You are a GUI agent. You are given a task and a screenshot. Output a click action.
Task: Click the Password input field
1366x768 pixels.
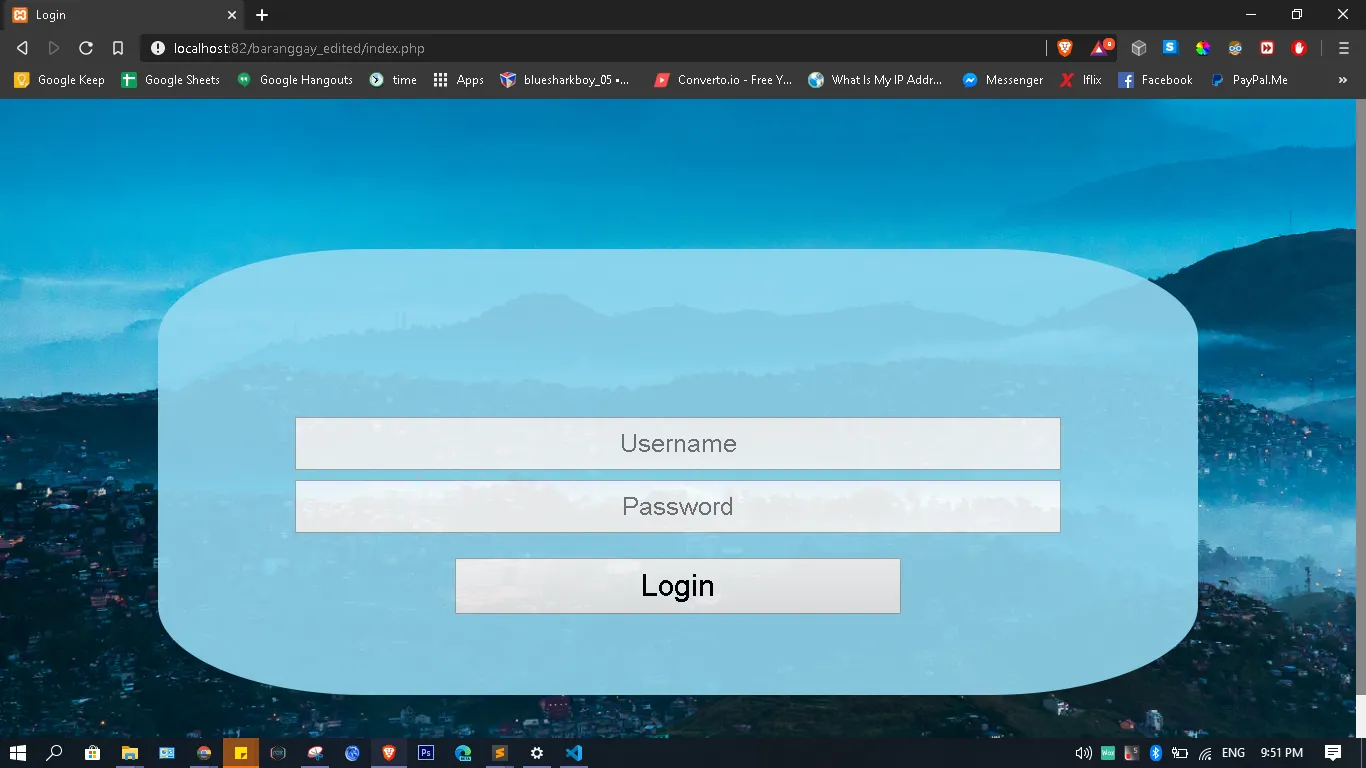[x=677, y=507]
